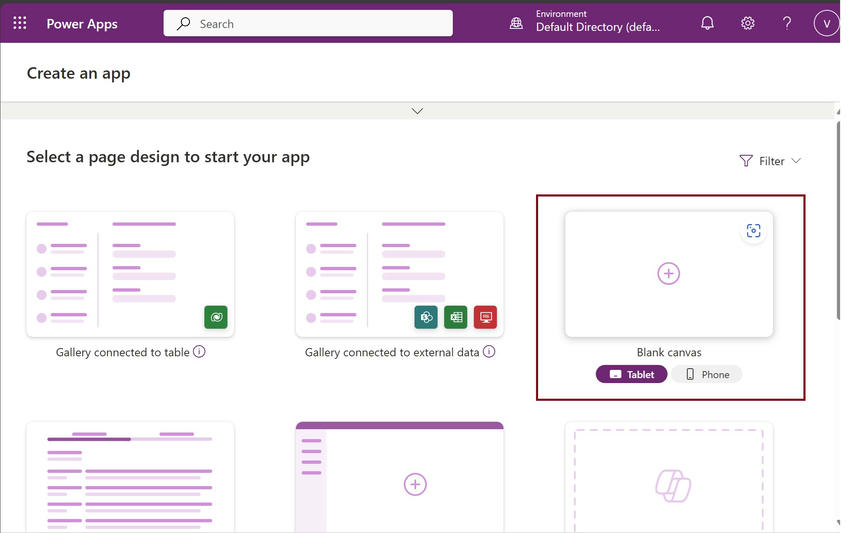Open info icon beside Gallery connected to table
Screen dimensions: 850x533
pos(199,352)
